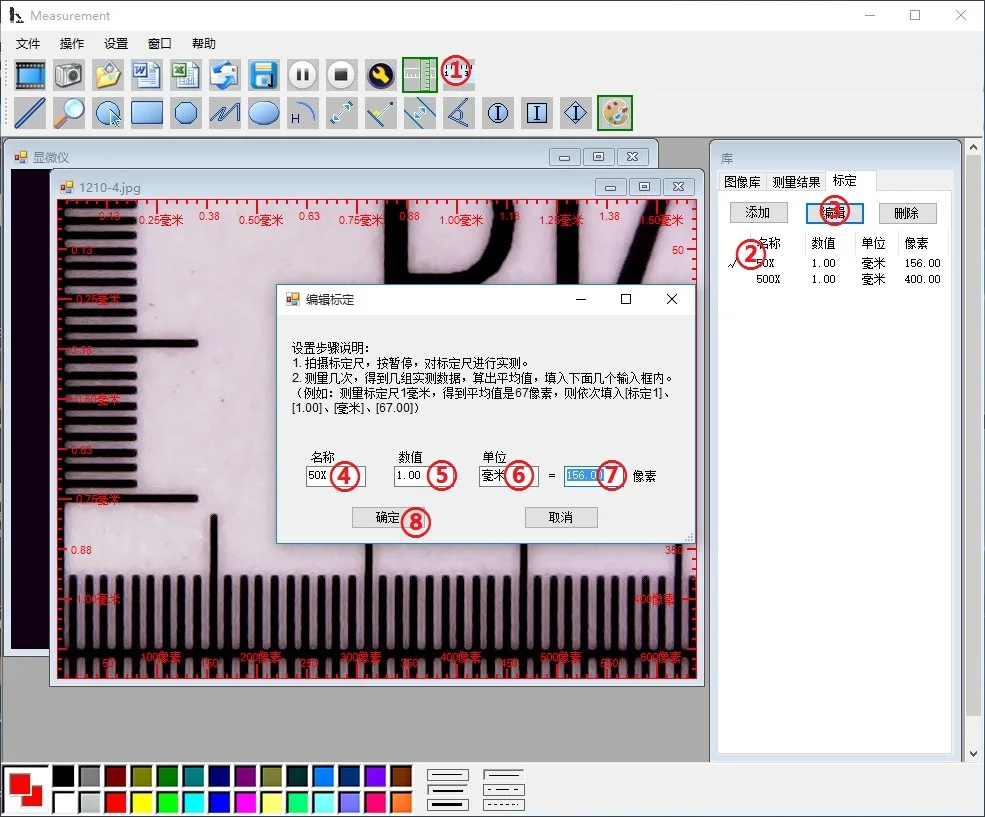The width and height of the screenshot is (985, 817).
Task: Select the circle measurement tool
Action: pyautogui.click(x=107, y=113)
